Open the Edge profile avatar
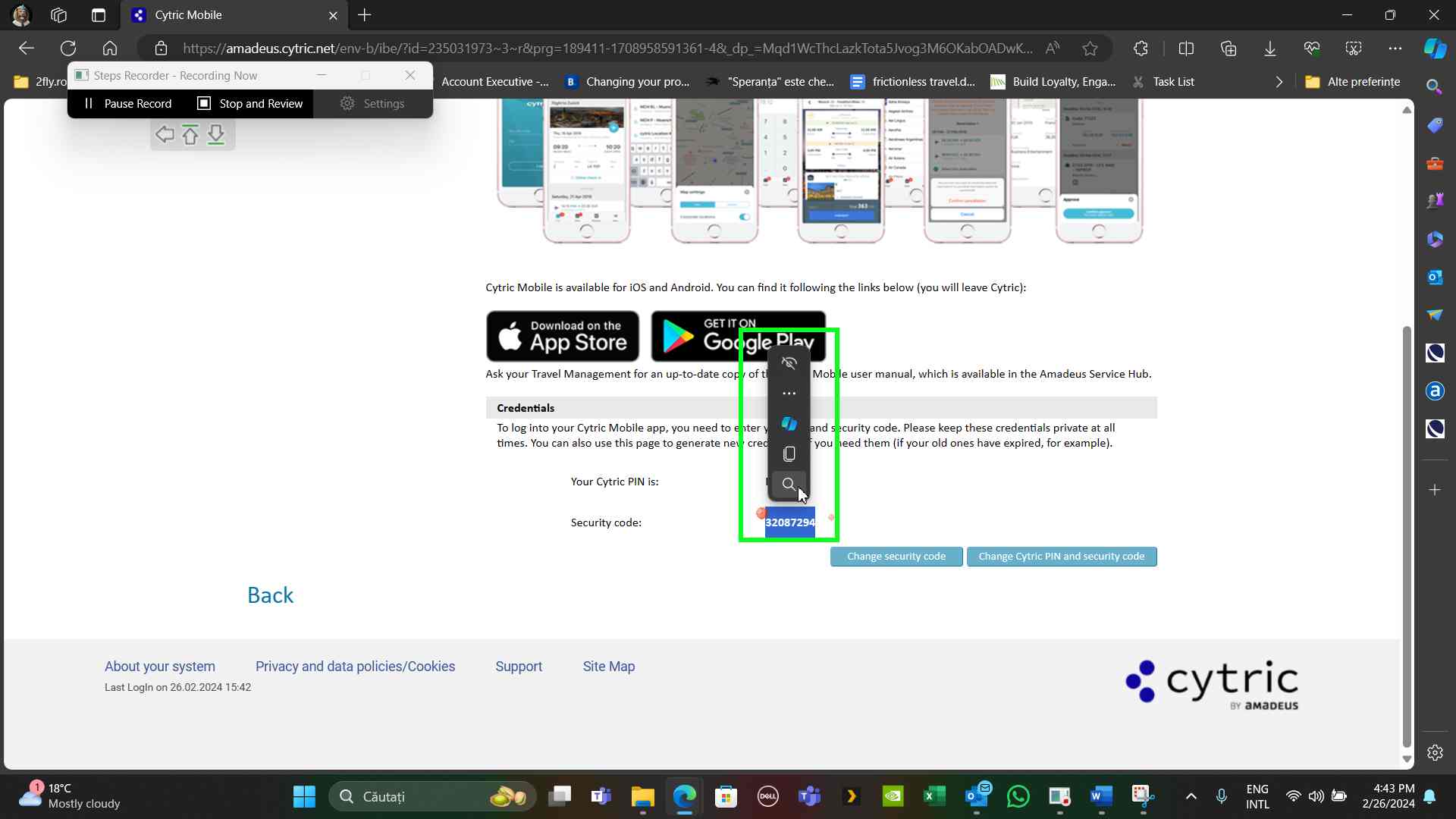The image size is (1456, 819). click(x=21, y=15)
